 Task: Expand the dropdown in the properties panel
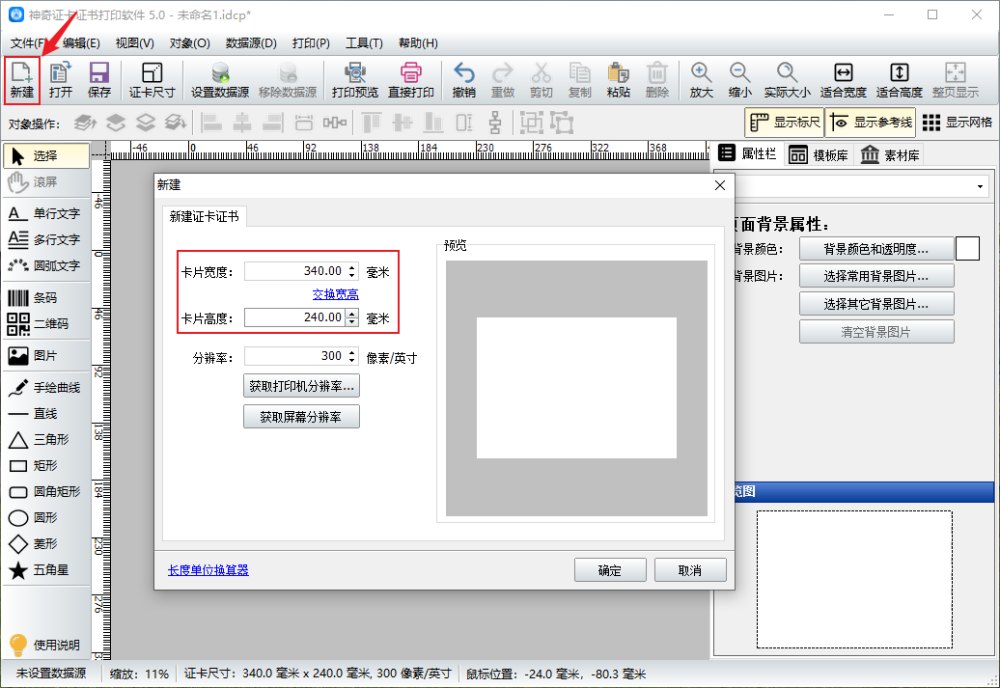coord(977,187)
